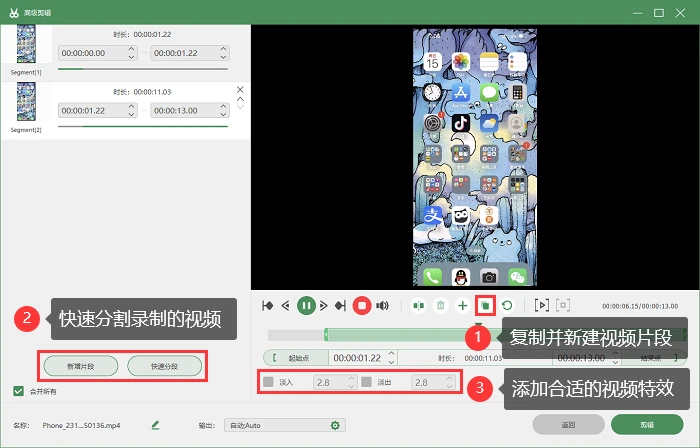700x448 pixels.
Task: Click the 快速分段 button
Action: coord(164,366)
